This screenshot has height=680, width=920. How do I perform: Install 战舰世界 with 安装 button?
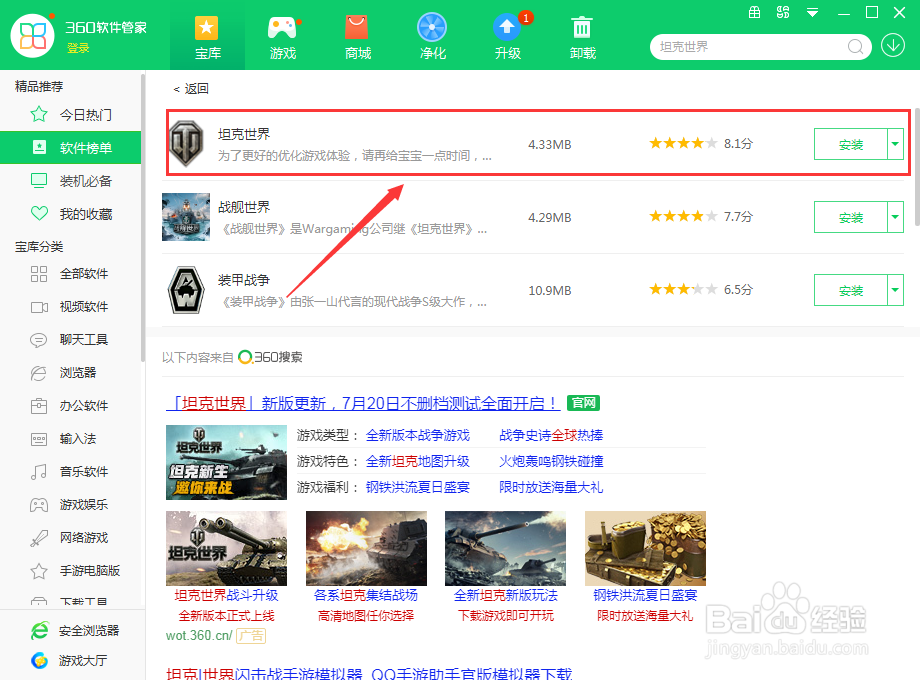click(851, 217)
